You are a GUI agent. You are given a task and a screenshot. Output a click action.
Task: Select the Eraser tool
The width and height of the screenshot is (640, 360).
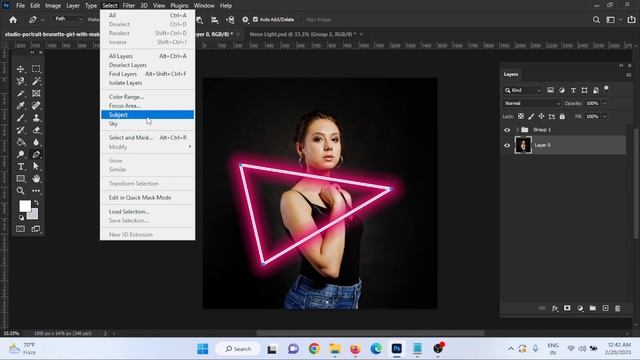coord(36,130)
